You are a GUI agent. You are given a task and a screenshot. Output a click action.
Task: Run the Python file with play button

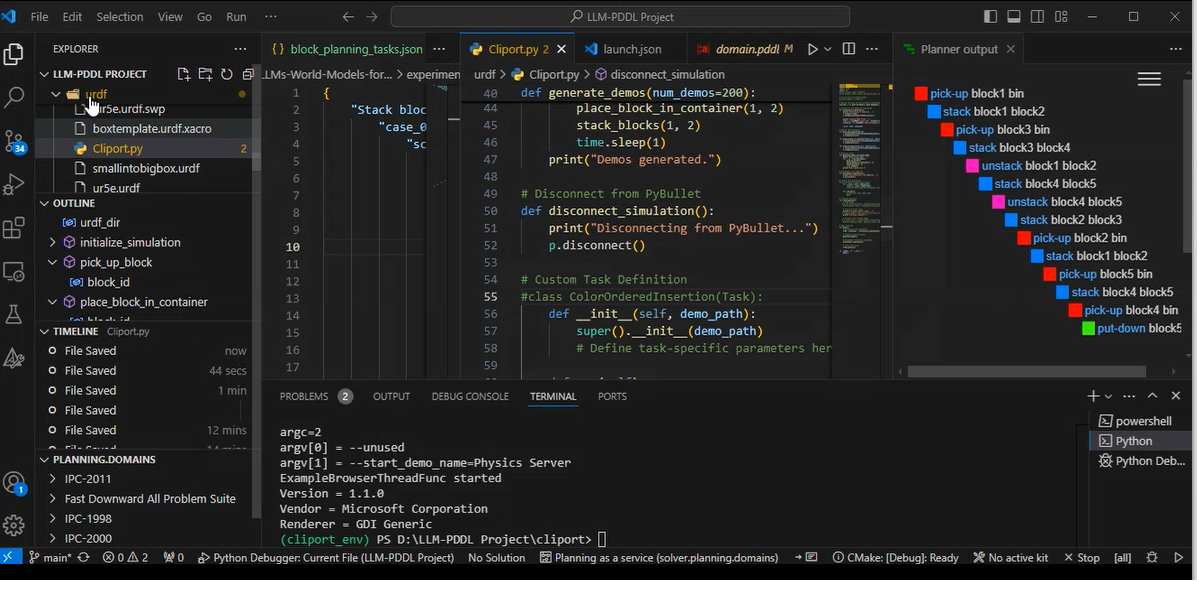click(x=812, y=49)
